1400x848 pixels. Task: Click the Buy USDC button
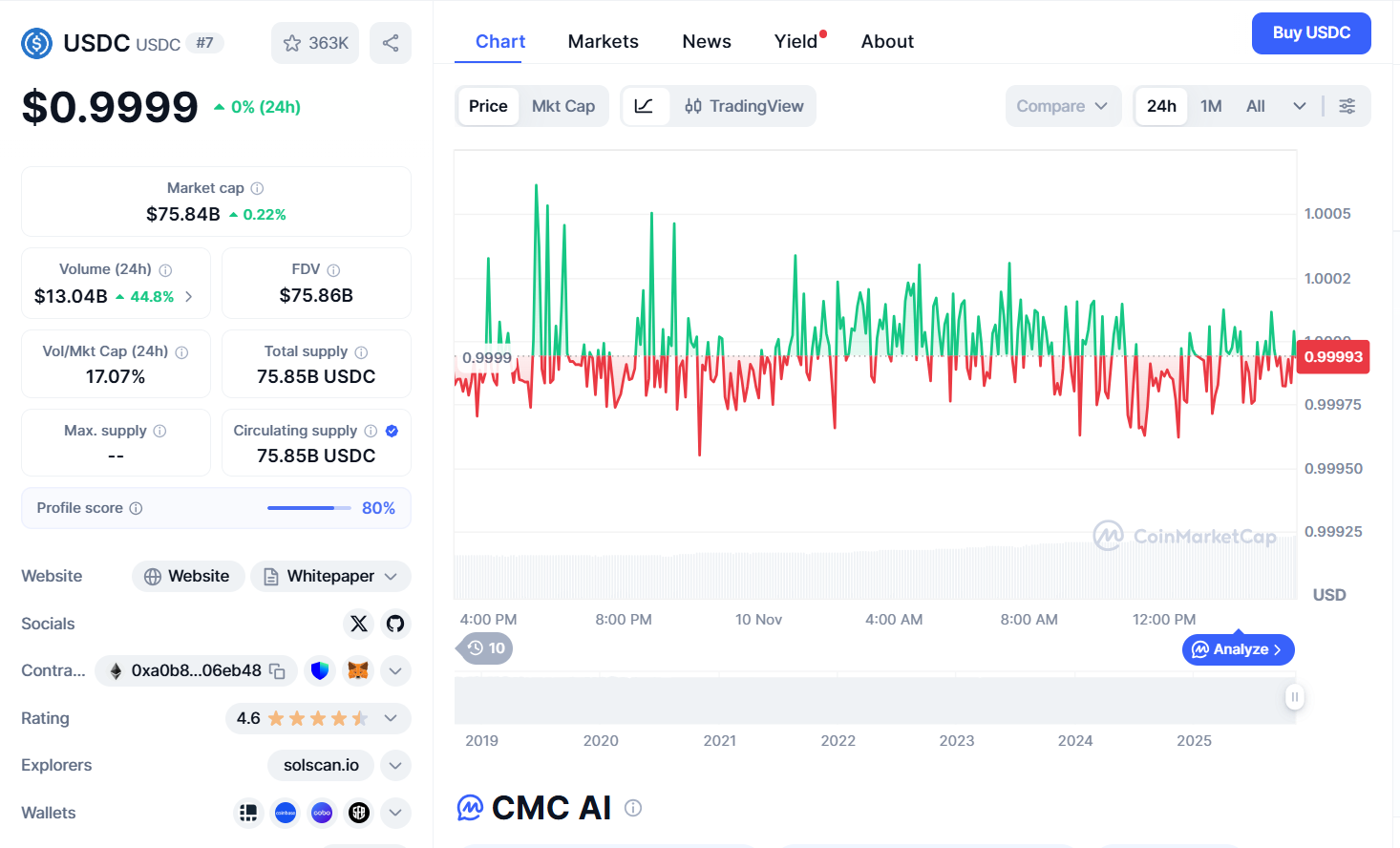pos(1310,33)
